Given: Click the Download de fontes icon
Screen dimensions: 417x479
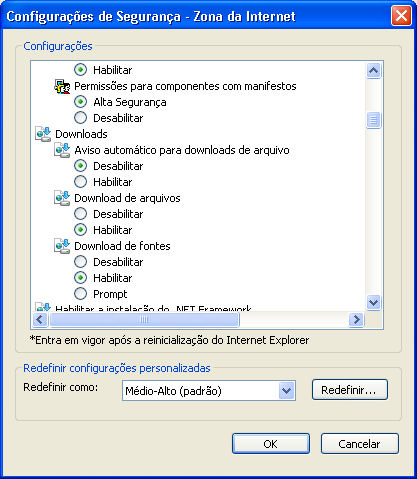Looking at the screenshot, I should (x=62, y=246).
